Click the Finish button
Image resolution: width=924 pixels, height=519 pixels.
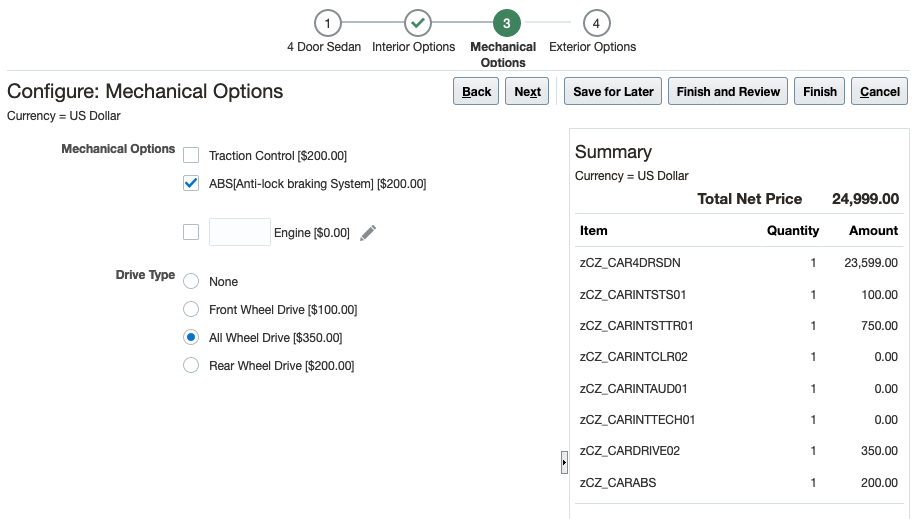[820, 92]
